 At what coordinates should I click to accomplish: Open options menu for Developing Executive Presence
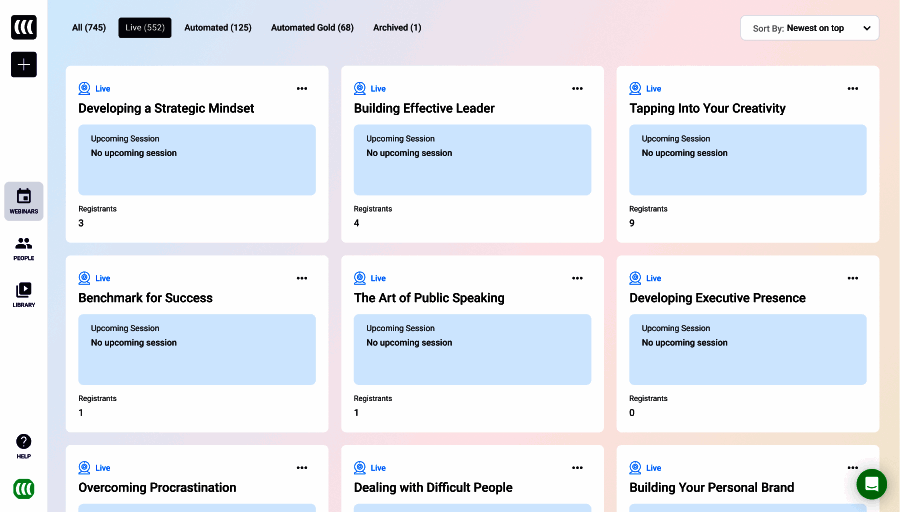click(x=852, y=278)
